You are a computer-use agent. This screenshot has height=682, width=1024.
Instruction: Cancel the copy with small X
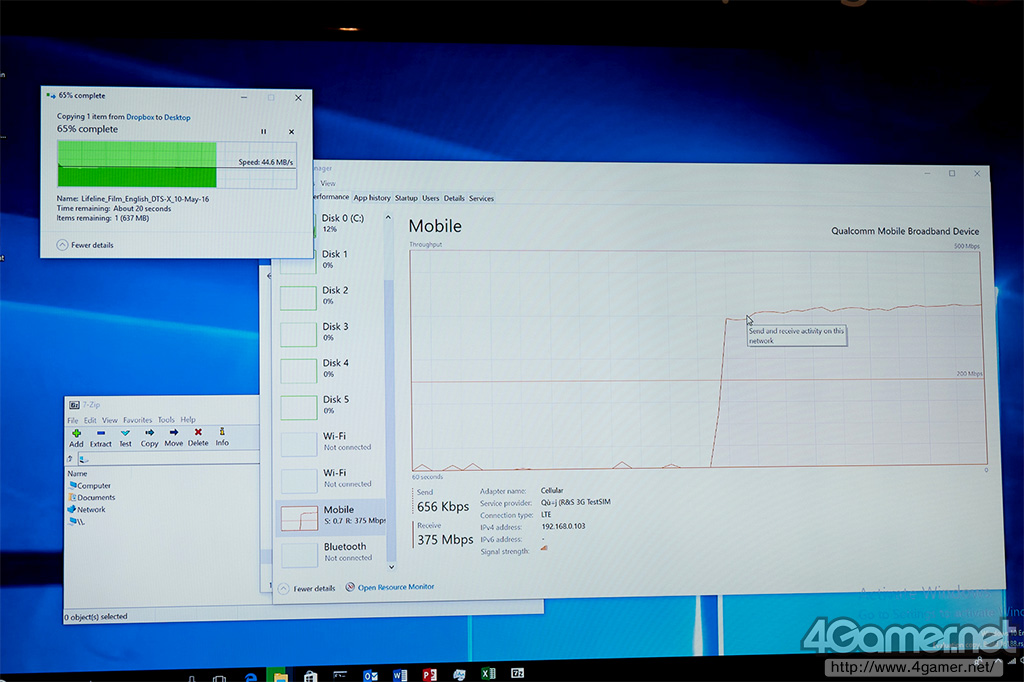tap(291, 131)
